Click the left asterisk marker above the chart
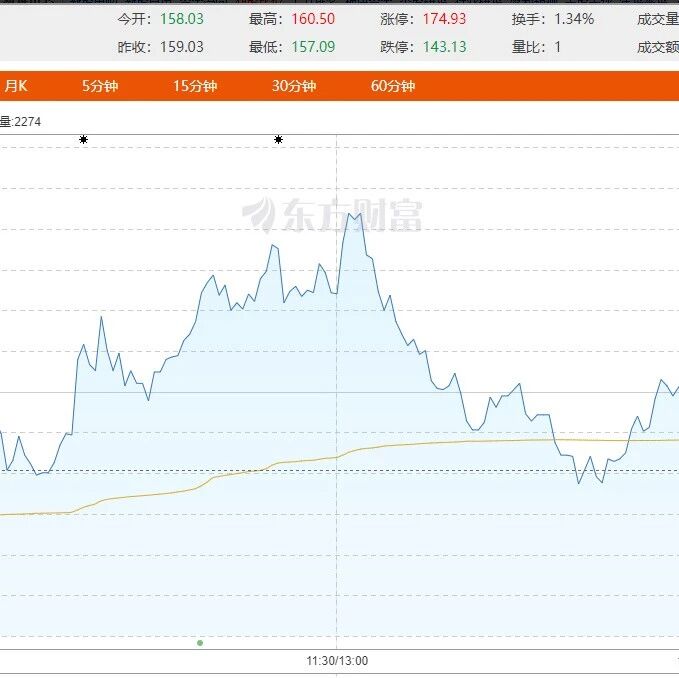The image size is (679, 678). coord(83,140)
